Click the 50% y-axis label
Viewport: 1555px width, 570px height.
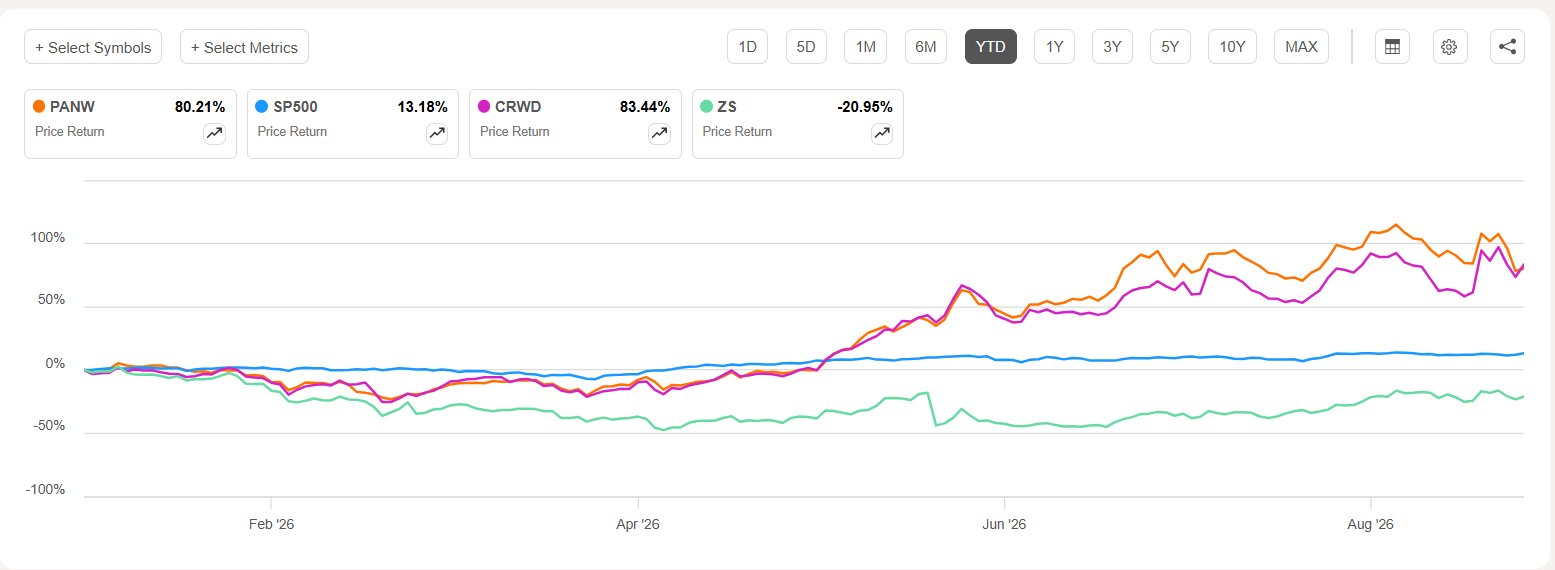[x=52, y=300]
